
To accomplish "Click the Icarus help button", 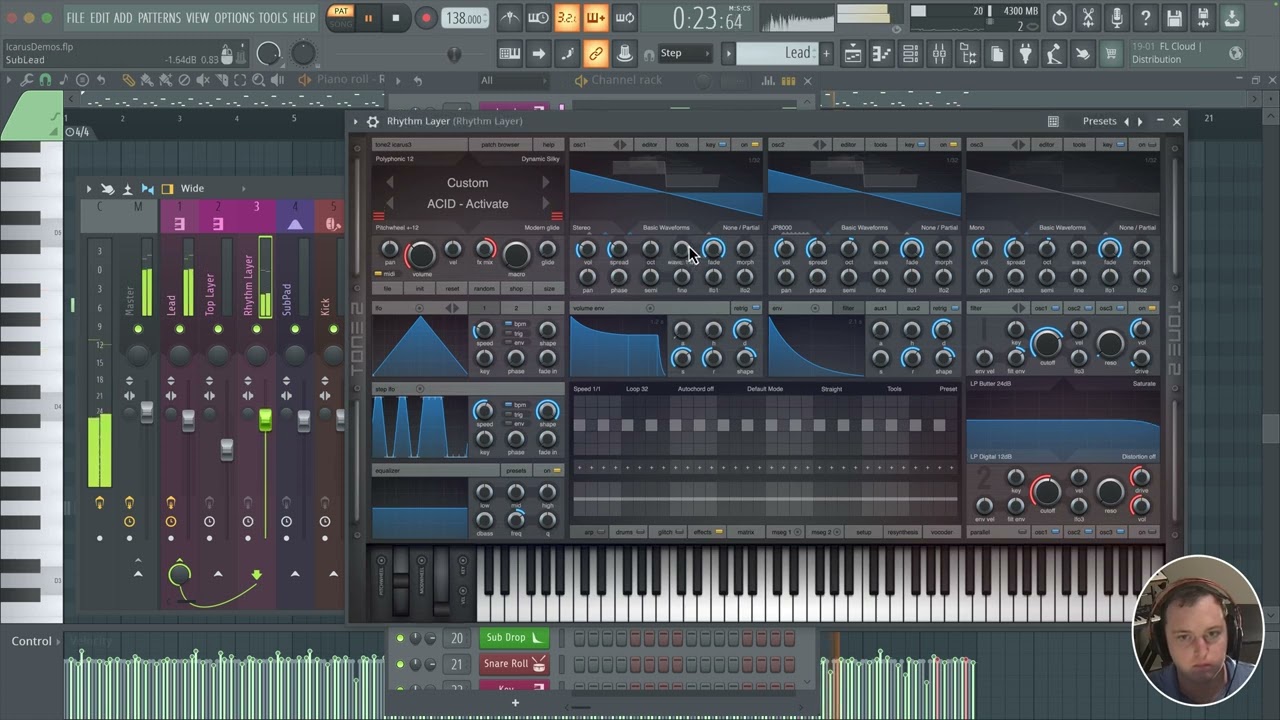I will coord(548,145).
